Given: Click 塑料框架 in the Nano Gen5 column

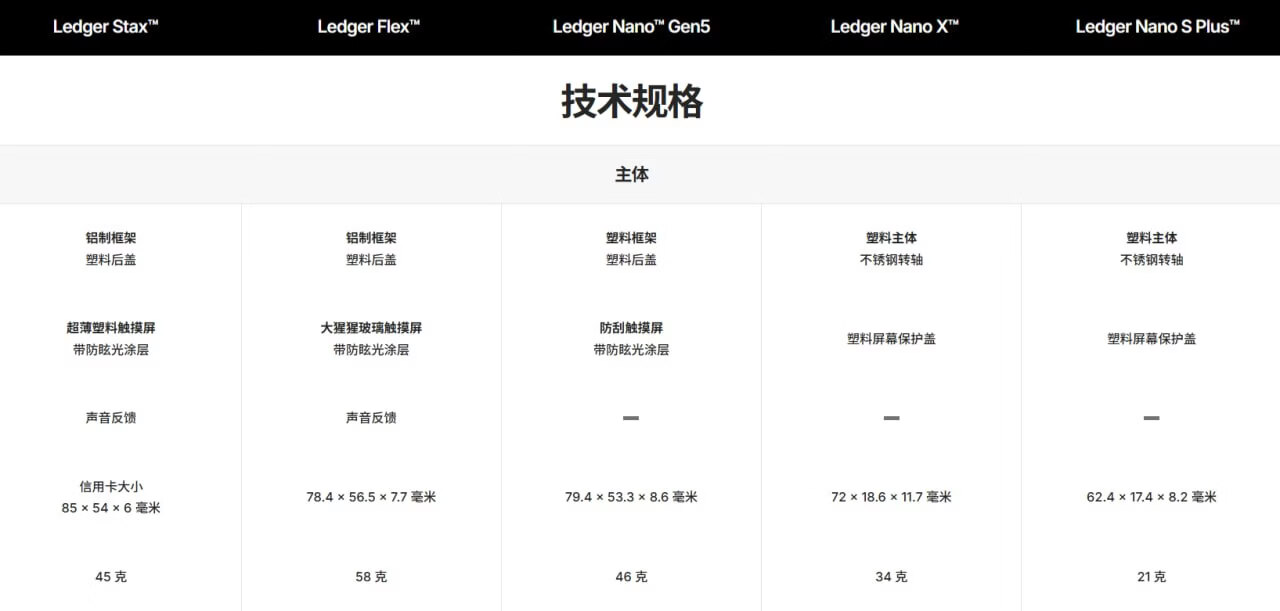Looking at the screenshot, I should [x=631, y=238].
